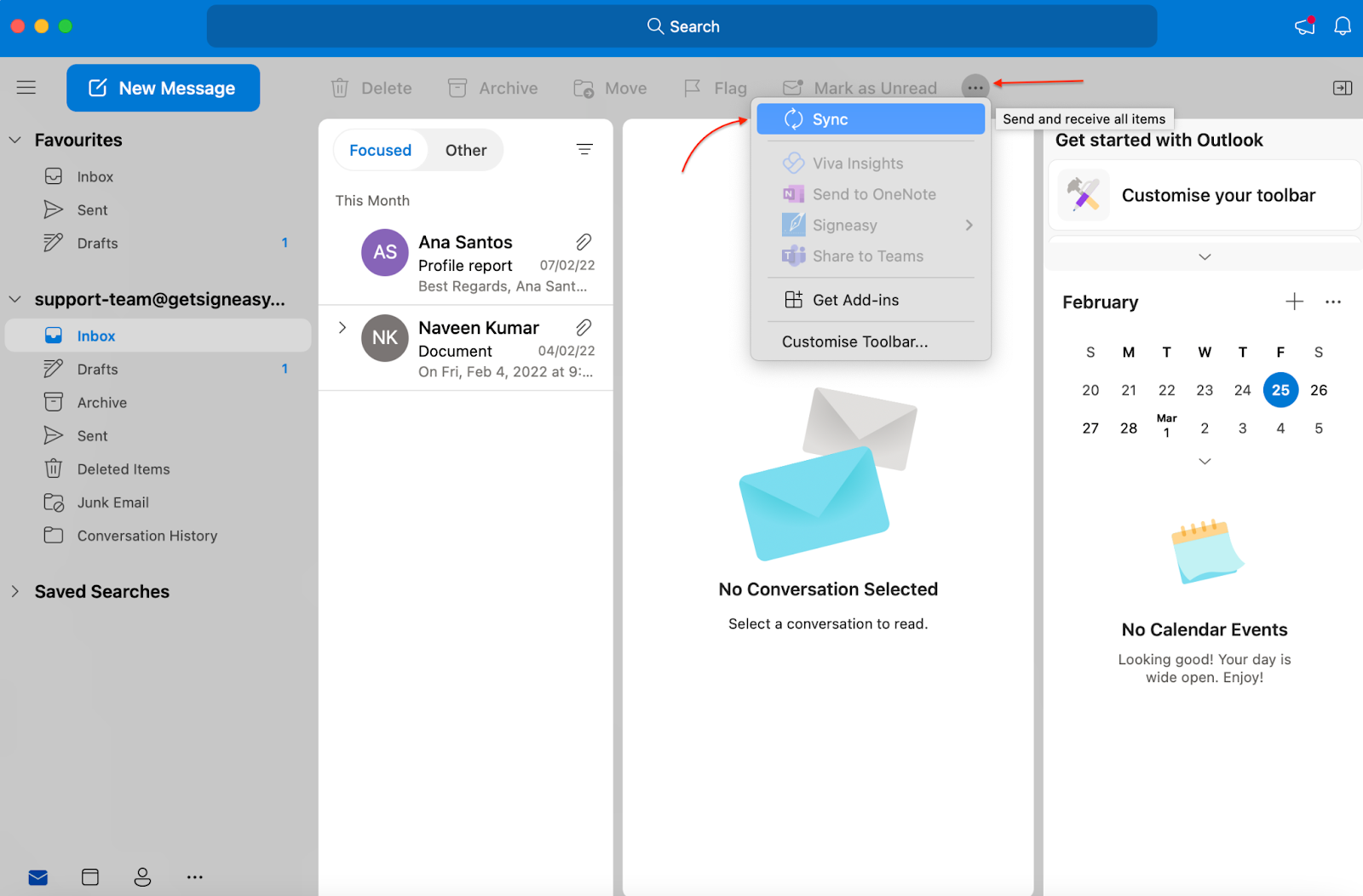Toggle the task pane icon at toolbar right

pos(1343,88)
